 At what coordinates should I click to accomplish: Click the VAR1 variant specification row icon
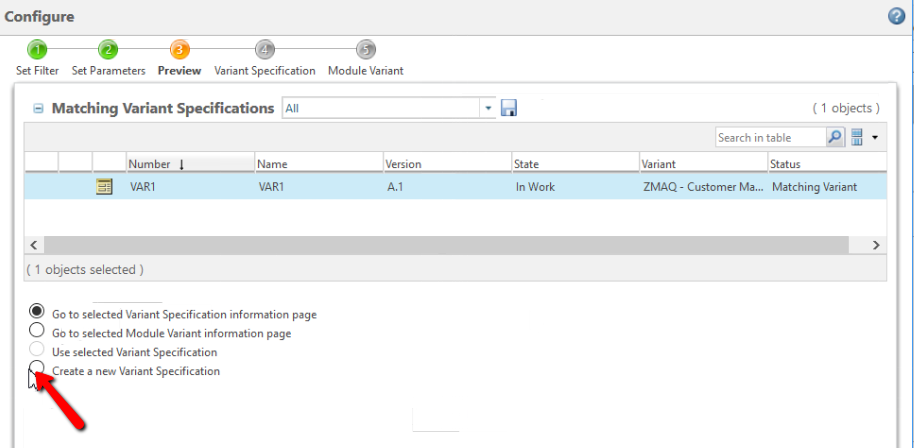click(x=104, y=186)
